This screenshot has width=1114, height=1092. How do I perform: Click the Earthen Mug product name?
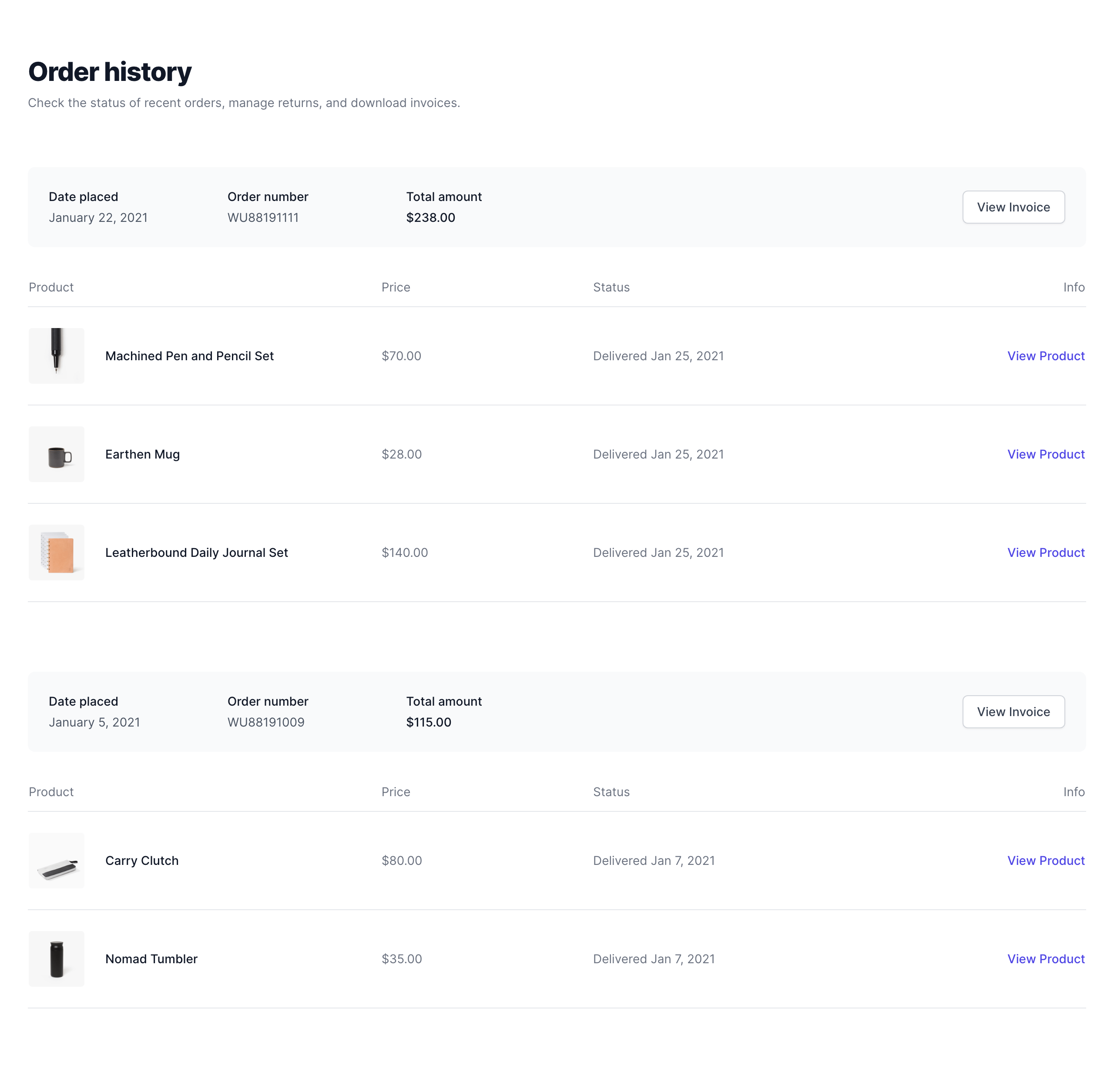coord(142,454)
